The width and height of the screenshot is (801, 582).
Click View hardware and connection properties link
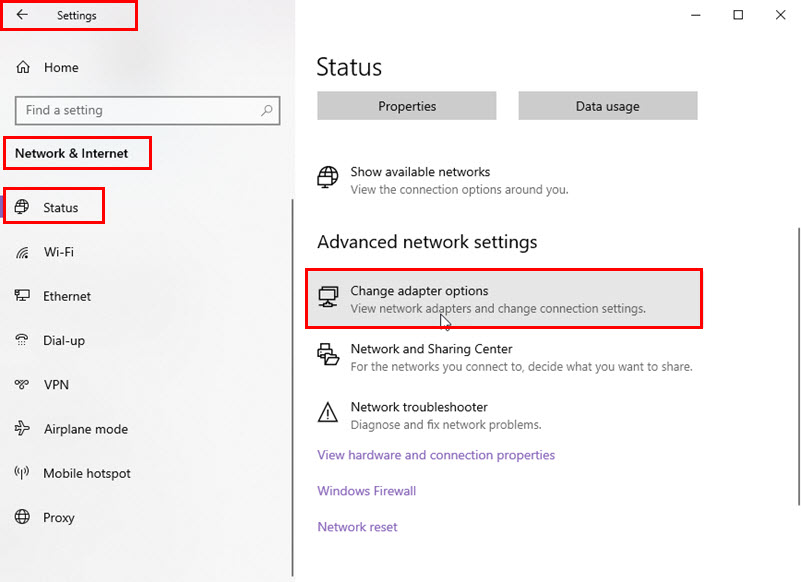pyautogui.click(x=436, y=455)
